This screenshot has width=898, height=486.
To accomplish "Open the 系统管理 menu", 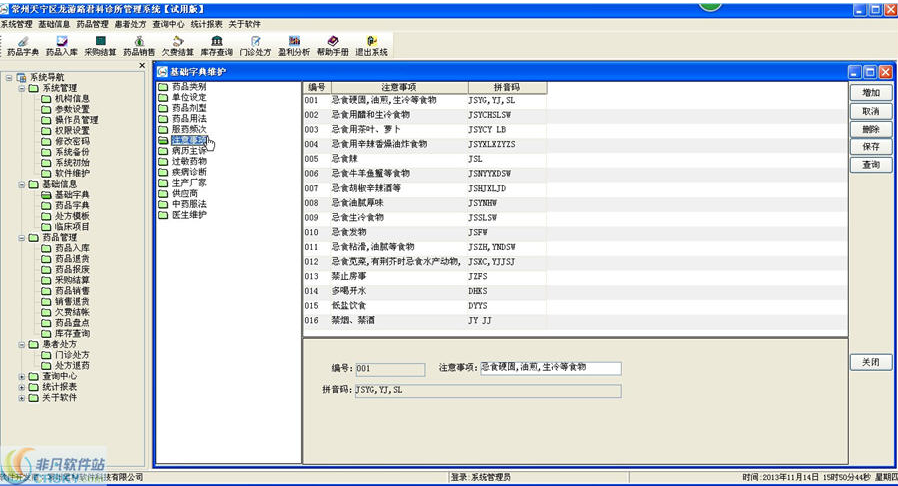I will click(x=17, y=24).
